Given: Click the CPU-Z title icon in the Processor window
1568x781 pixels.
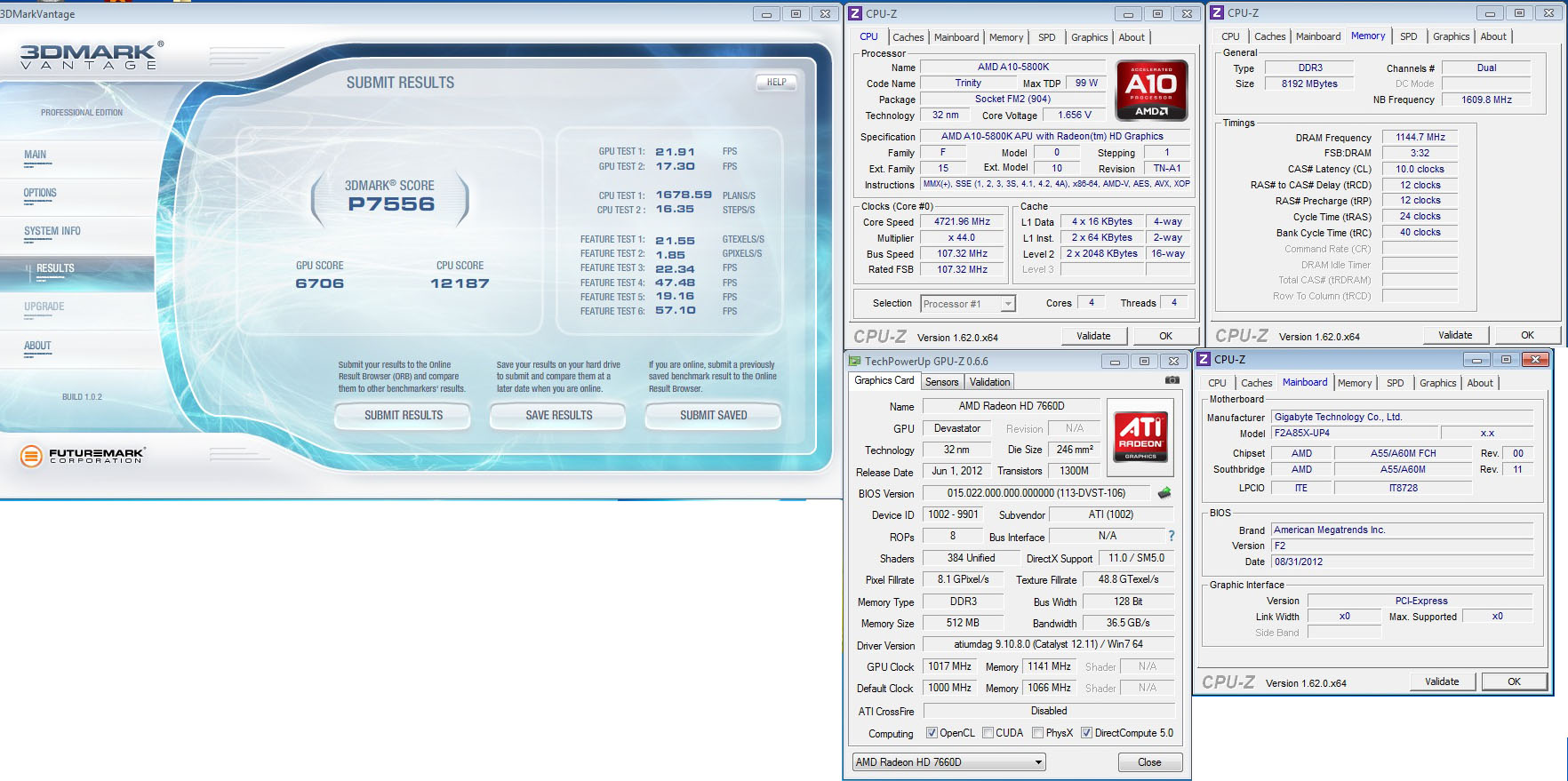Looking at the screenshot, I should point(855,13).
